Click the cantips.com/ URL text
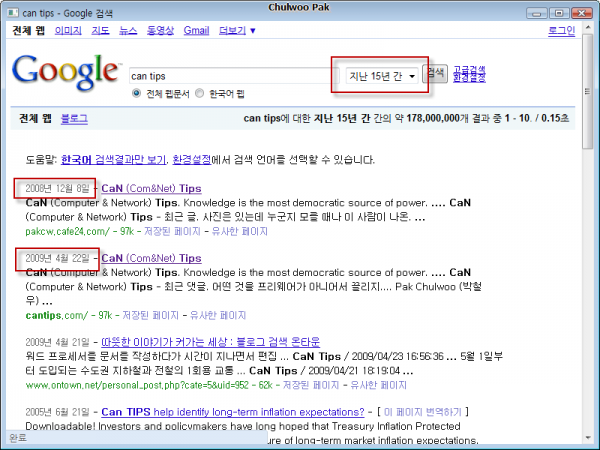Viewport: 600px width, 450px height. pyautogui.click(x=57, y=315)
